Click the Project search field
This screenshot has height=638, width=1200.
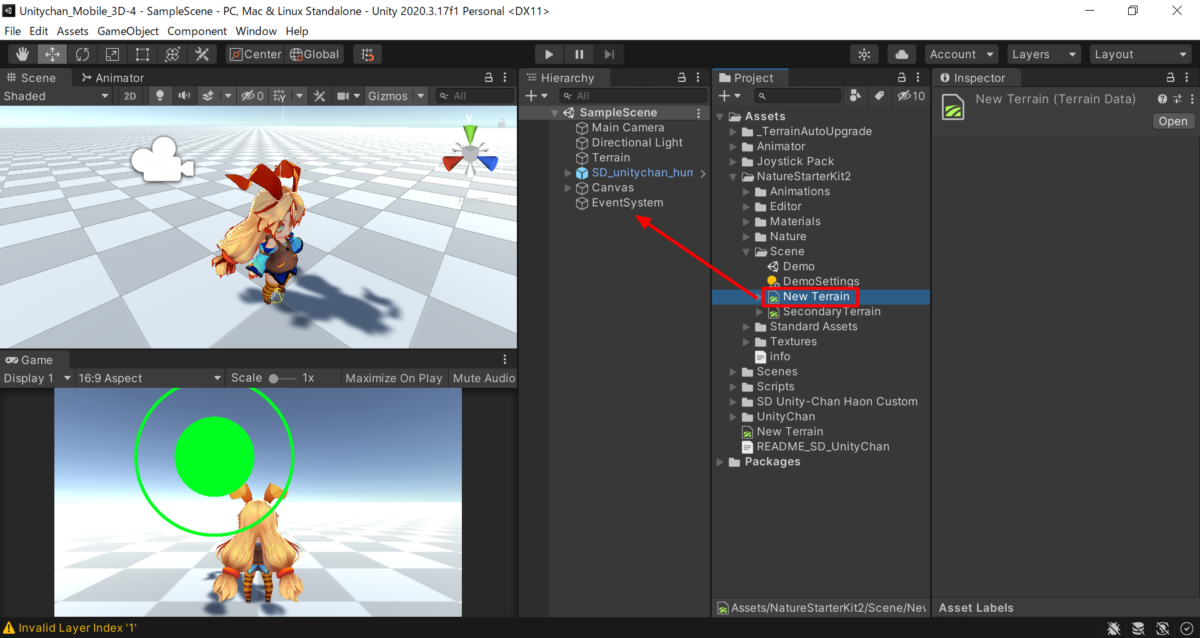pos(798,96)
